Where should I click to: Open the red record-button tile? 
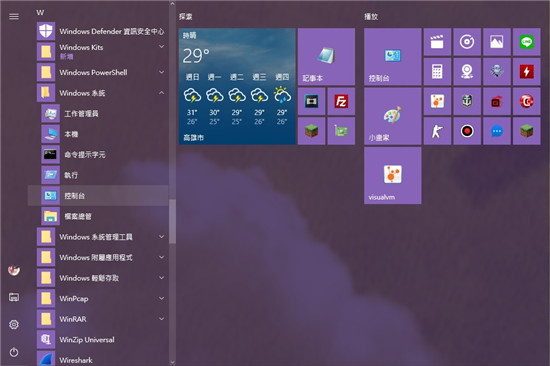click(x=467, y=131)
